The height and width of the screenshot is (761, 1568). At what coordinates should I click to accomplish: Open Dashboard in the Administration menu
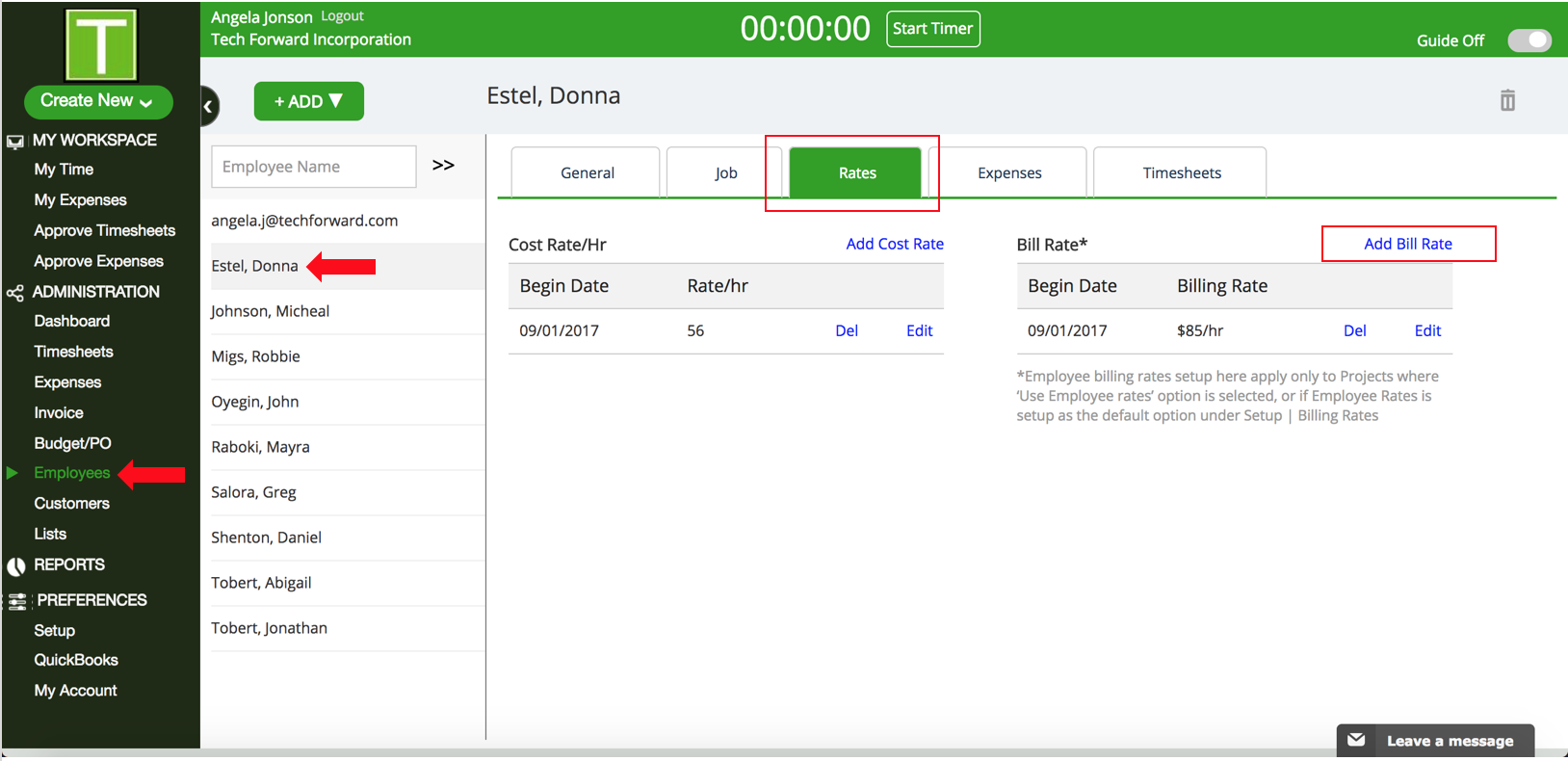coord(72,321)
